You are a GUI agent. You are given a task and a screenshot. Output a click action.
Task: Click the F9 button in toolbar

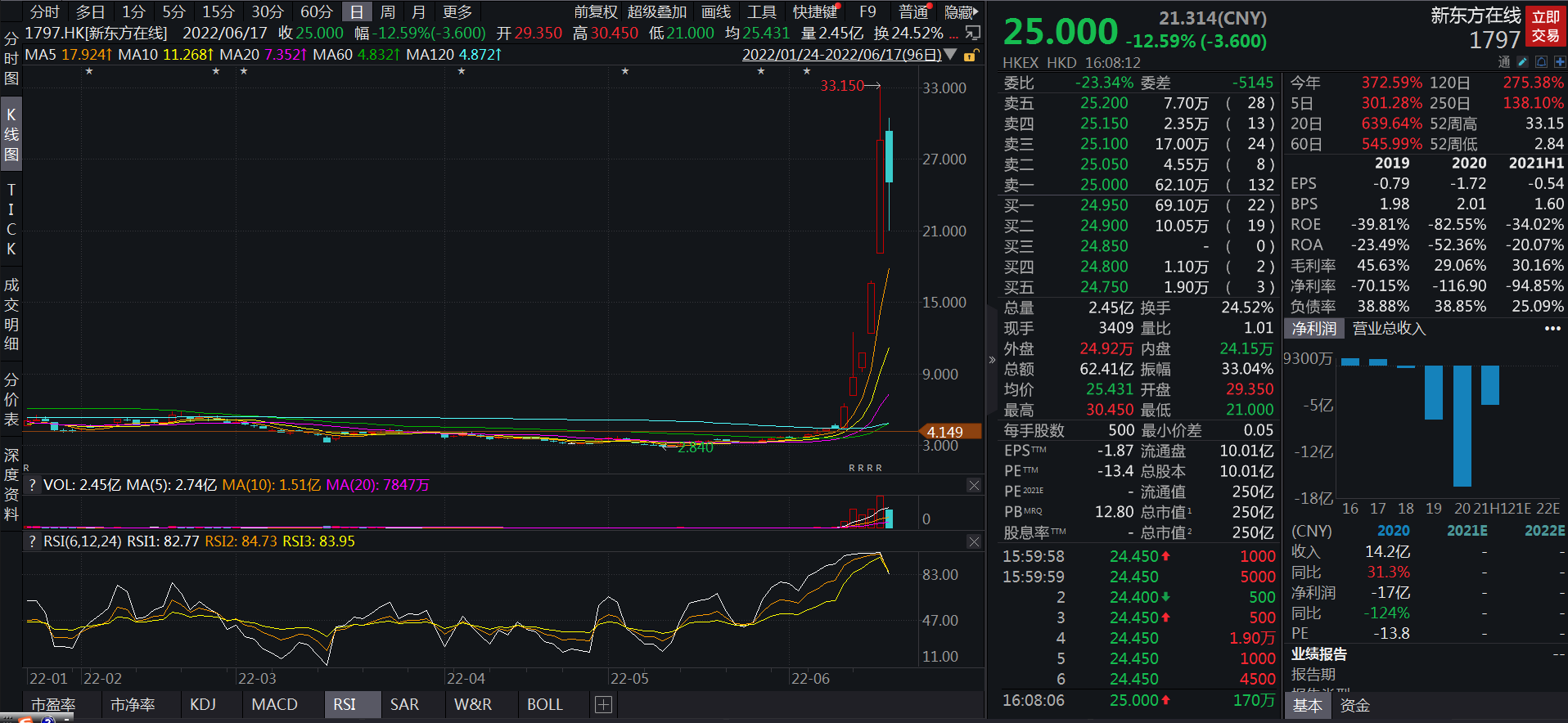pyautogui.click(x=867, y=11)
